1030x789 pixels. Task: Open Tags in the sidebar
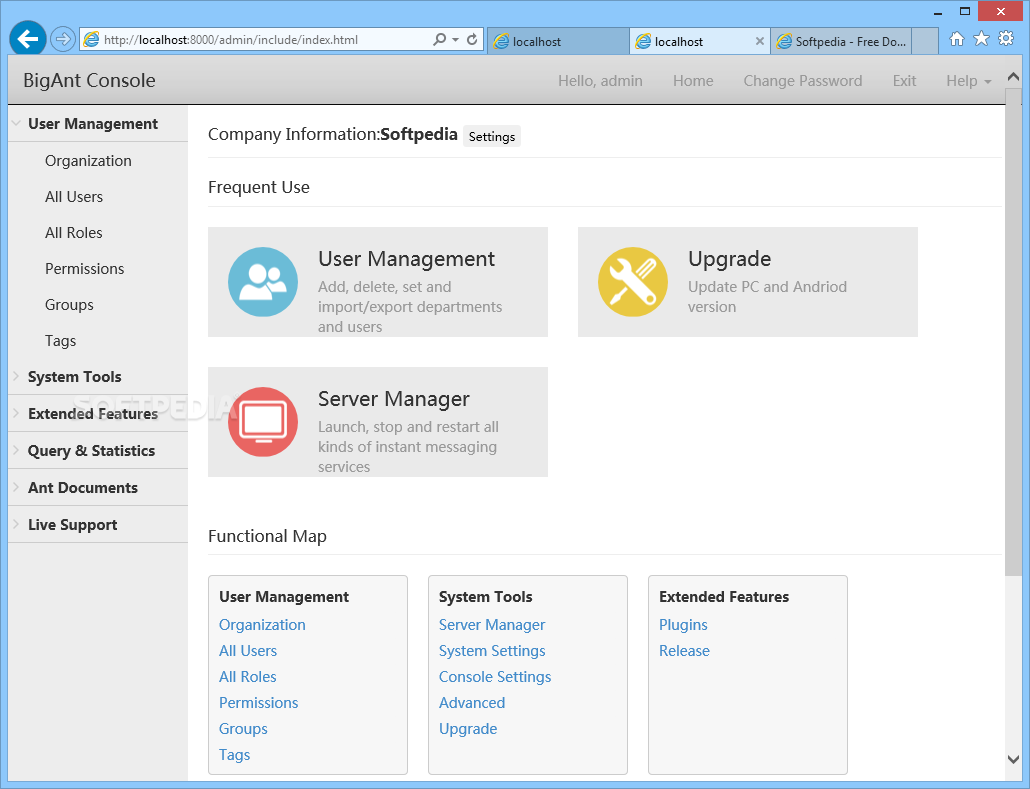tap(60, 341)
